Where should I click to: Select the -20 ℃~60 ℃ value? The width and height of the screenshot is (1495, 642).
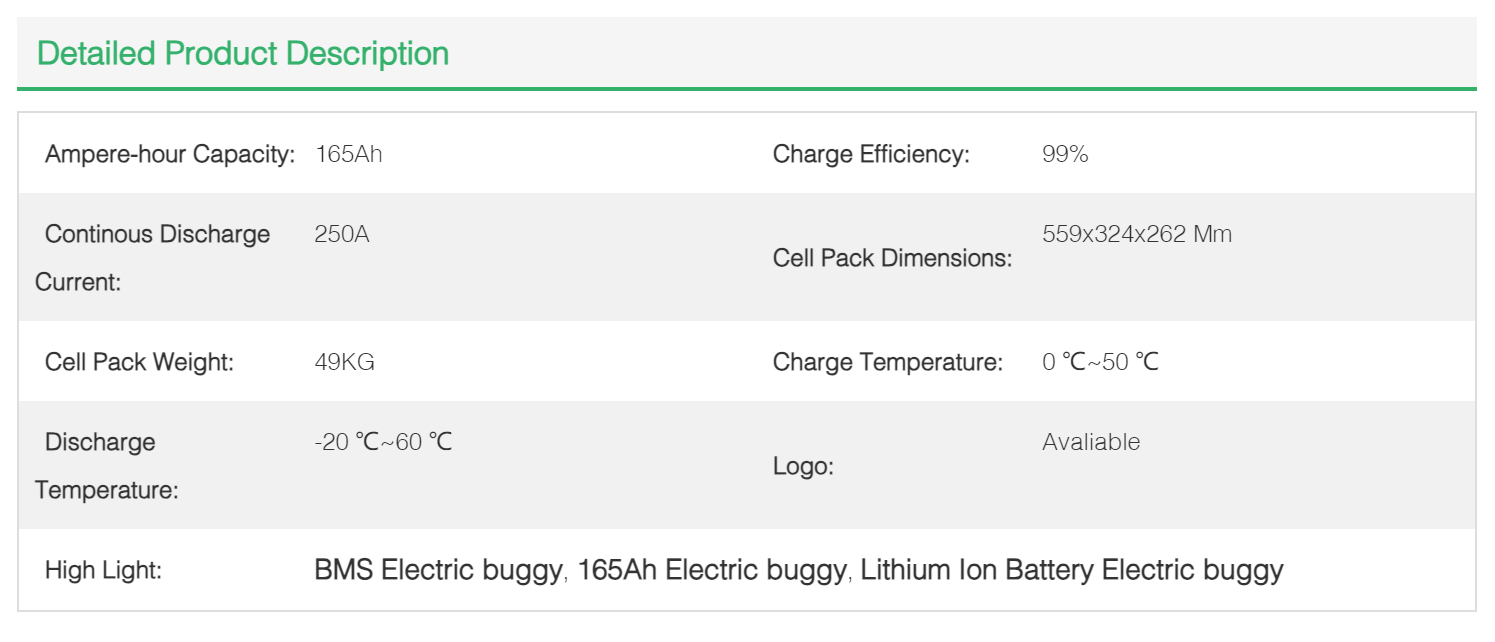tap(383, 442)
